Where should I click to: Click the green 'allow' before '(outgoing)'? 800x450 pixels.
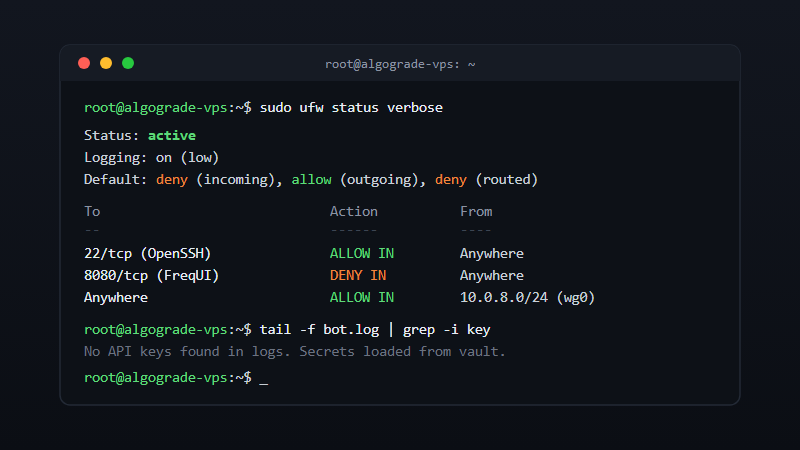[x=311, y=180]
